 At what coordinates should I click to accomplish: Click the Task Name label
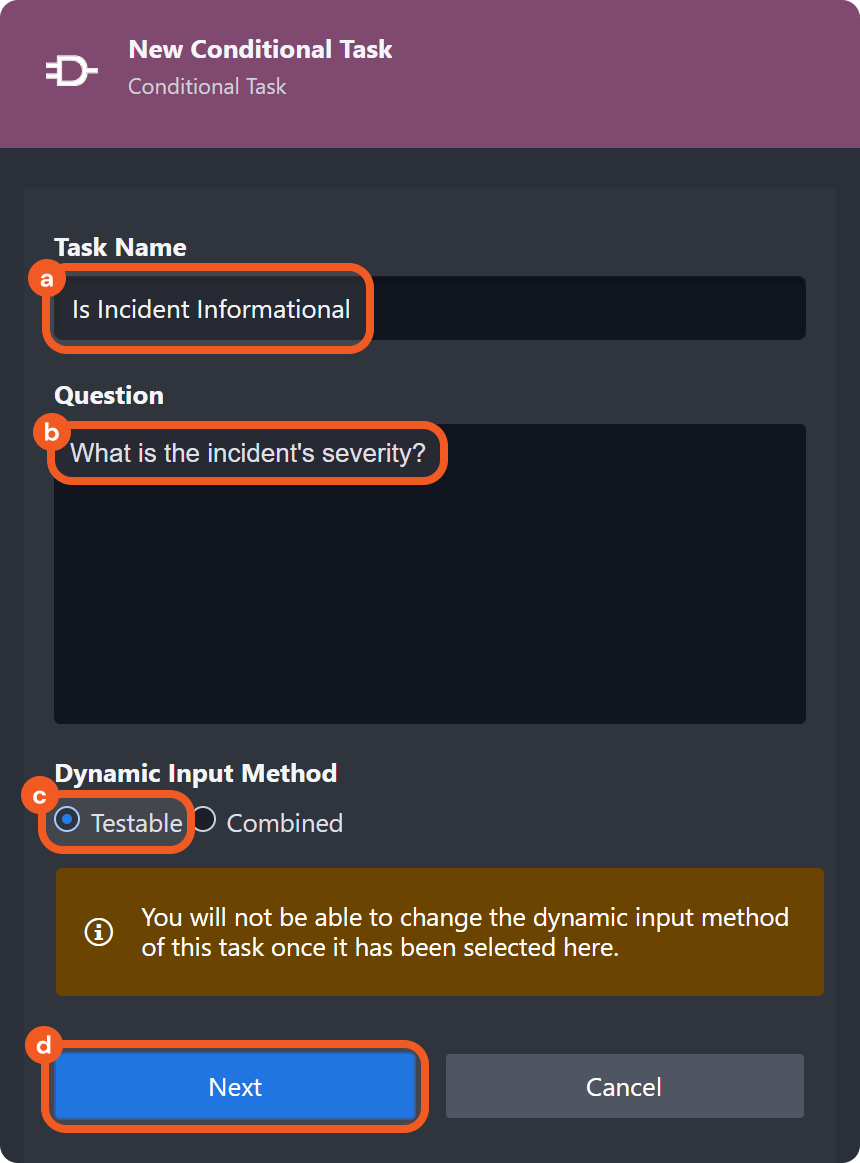coord(120,247)
